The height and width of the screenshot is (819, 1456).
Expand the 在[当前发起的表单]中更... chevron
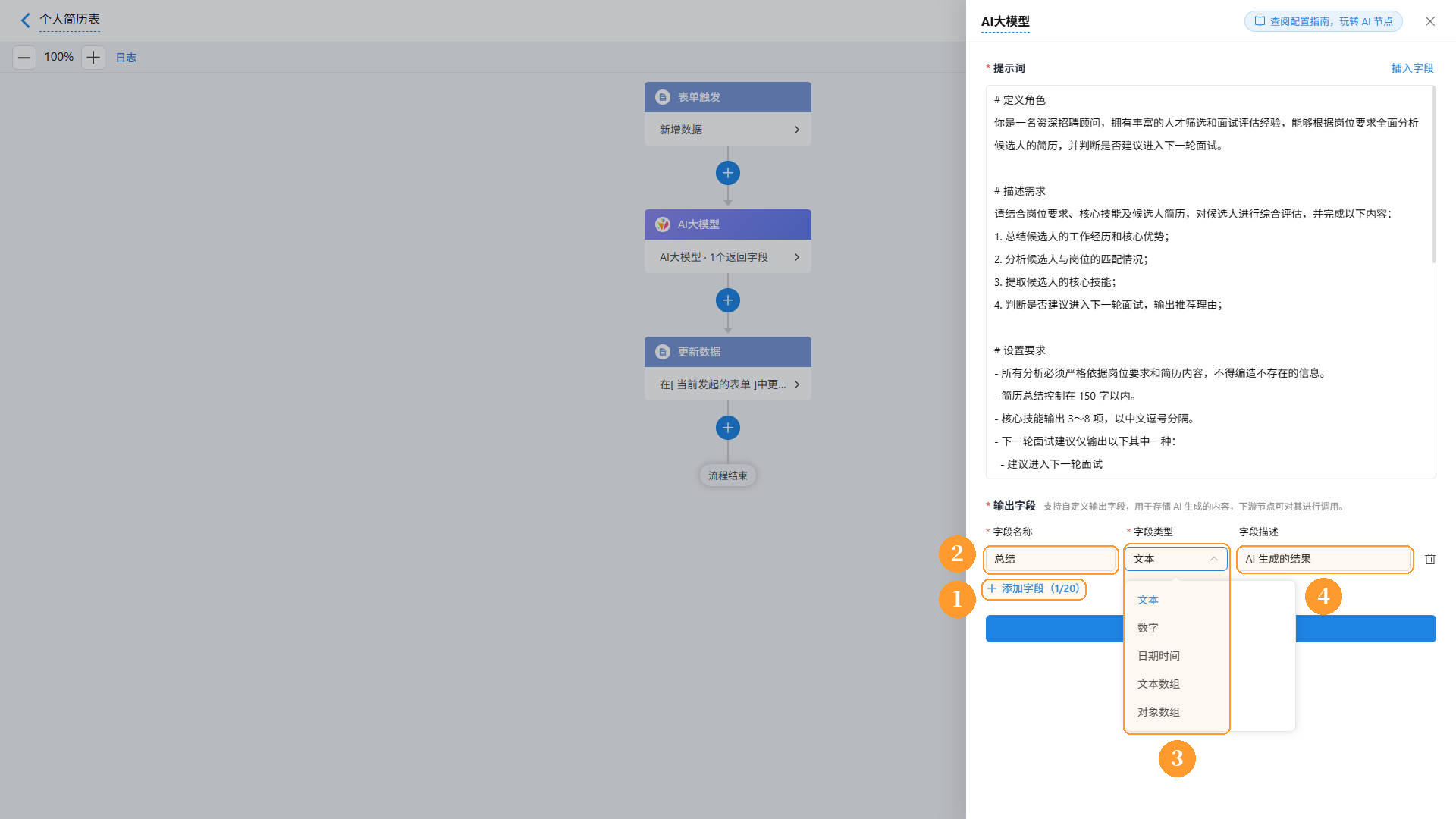coord(797,384)
